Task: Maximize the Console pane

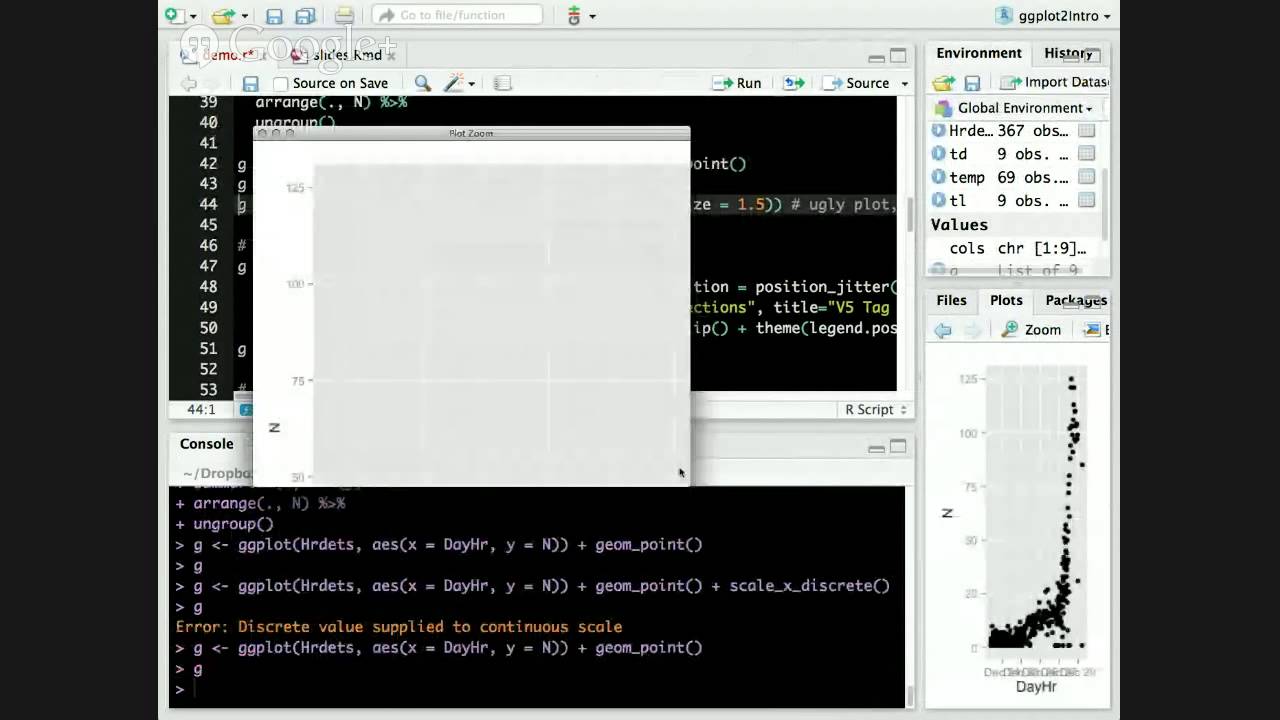Action: coord(898,446)
